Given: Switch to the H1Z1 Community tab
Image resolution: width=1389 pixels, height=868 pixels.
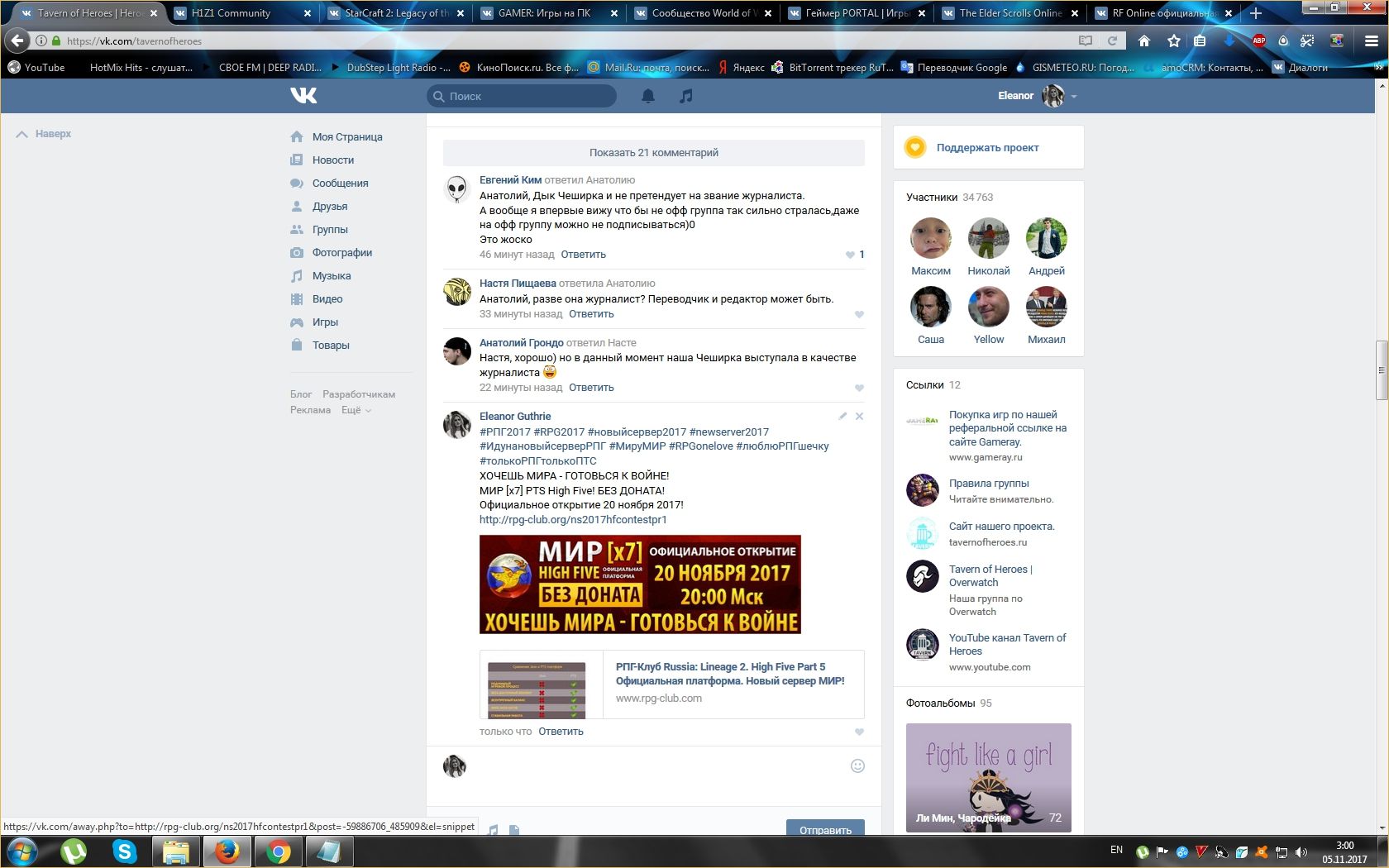Looking at the screenshot, I should click(x=233, y=13).
